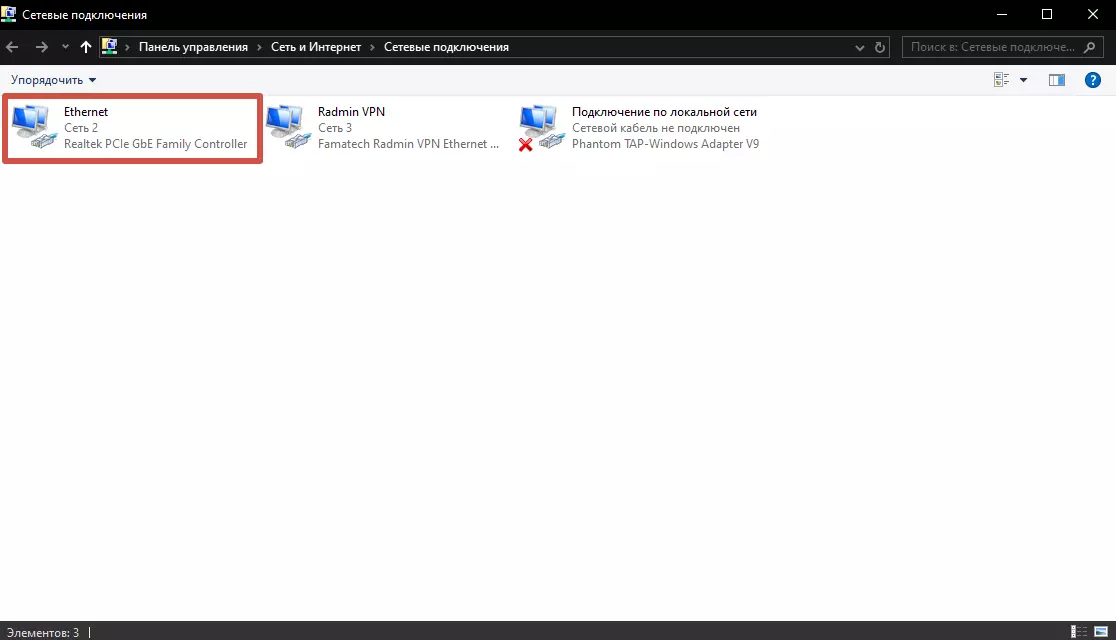Click the 'Сеть 3' network label
The width and height of the screenshot is (1116, 640).
(x=335, y=128)
